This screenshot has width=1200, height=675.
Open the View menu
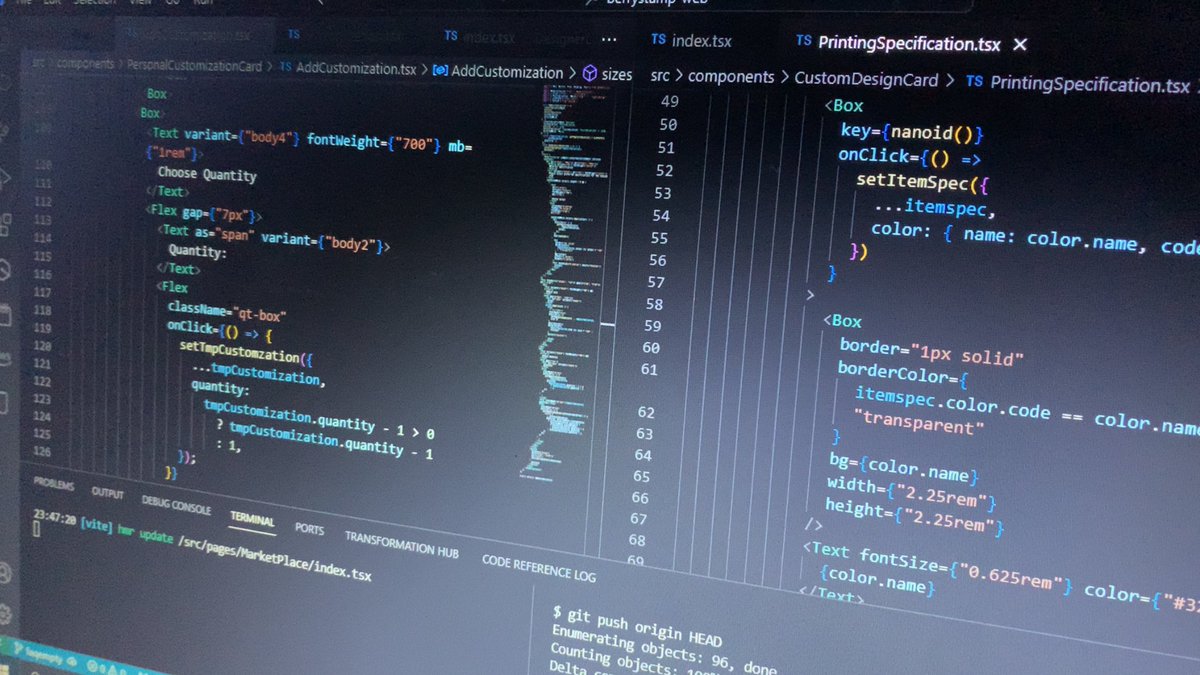coord(137,3)
